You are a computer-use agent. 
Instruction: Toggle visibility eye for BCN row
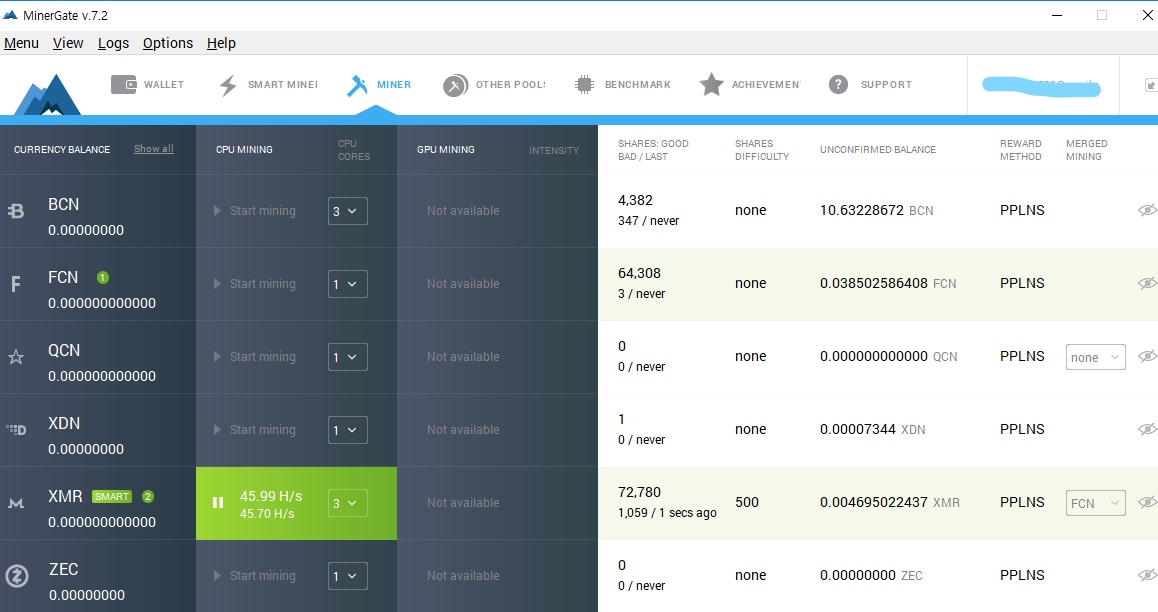(x=1147, y=210)
